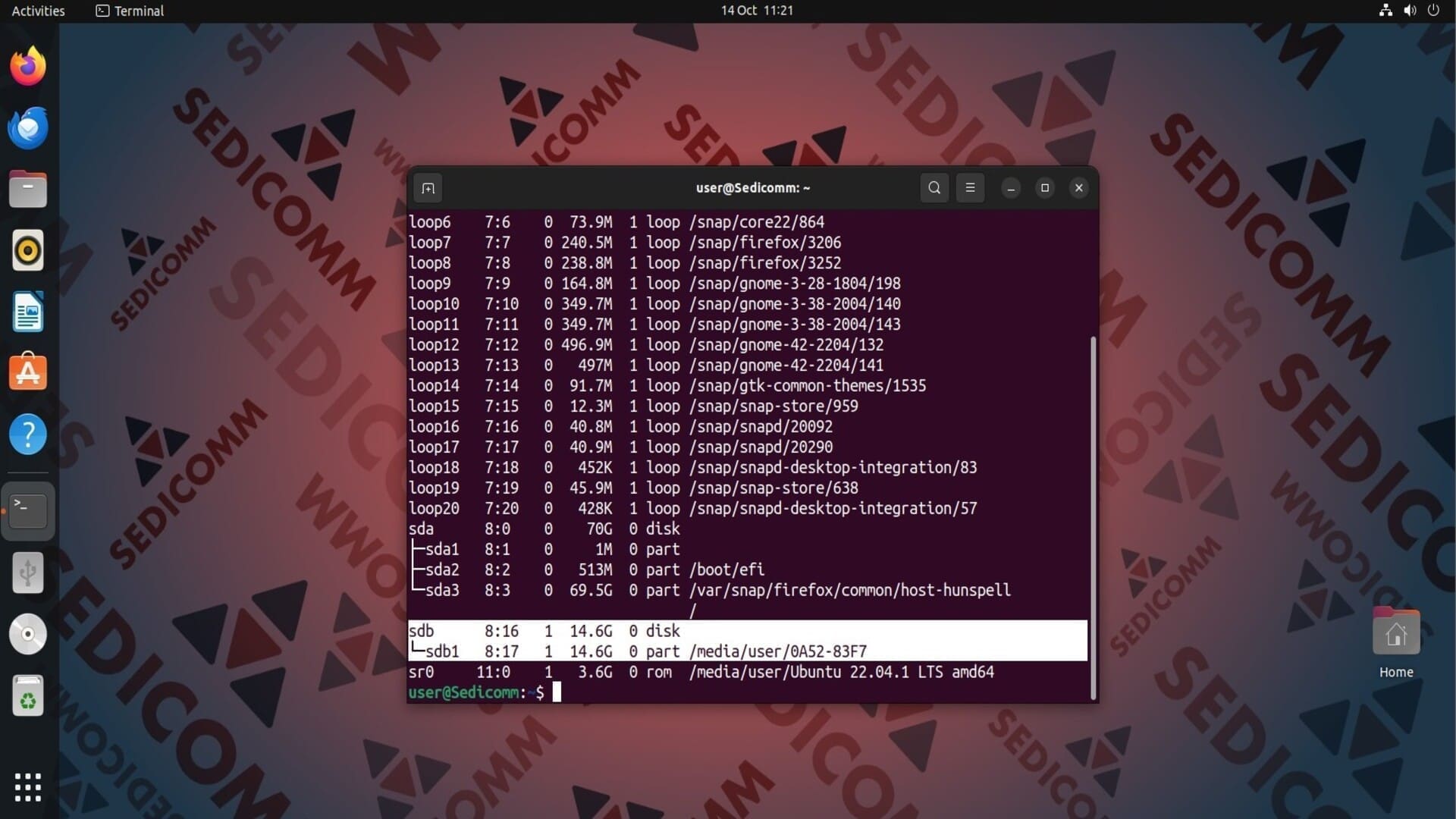Image resolution: width=1456 pixels, height=819 pixels.
Task: Click the loop11 gnome-3-38-2004/143 row
Action: (654, 325)
